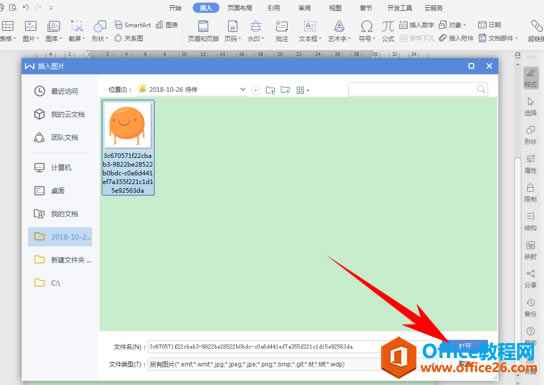Expand the location folder dropdown
The width and height of the screenshot is (544, 385).
(243, 89)
